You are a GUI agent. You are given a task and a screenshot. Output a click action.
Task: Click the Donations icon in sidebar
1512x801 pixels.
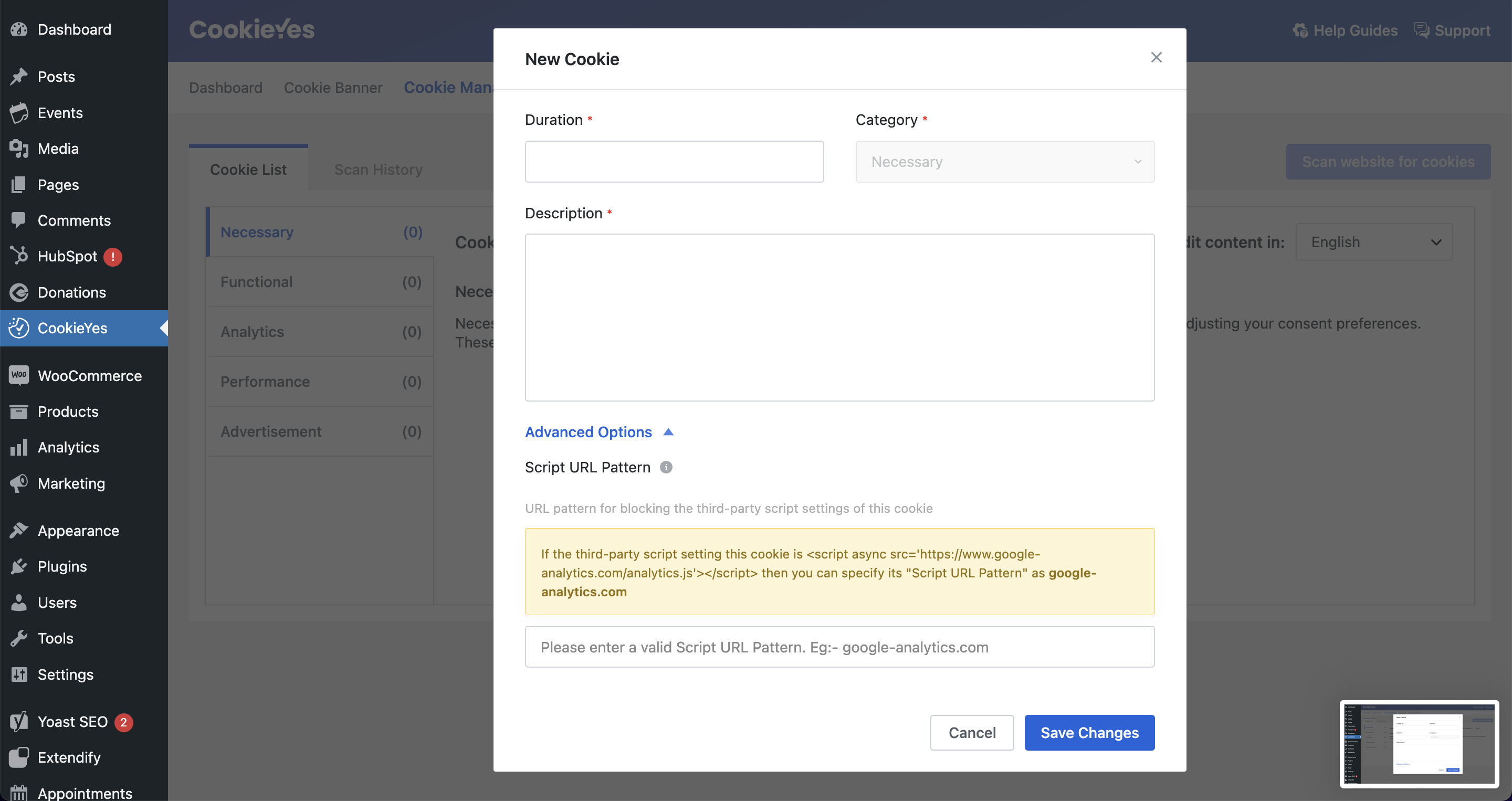19,292
